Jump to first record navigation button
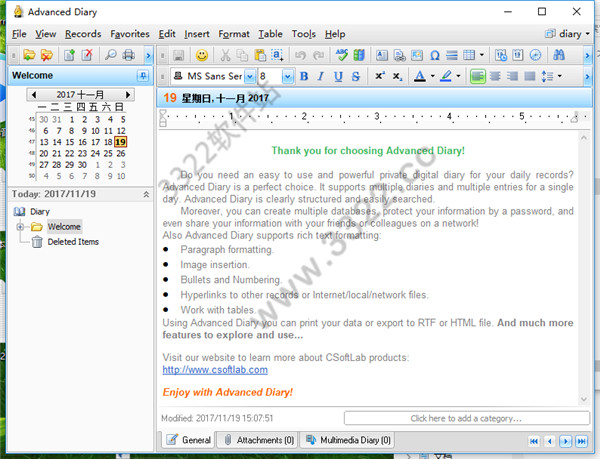600x459 pixels. [x=534, y=441]
